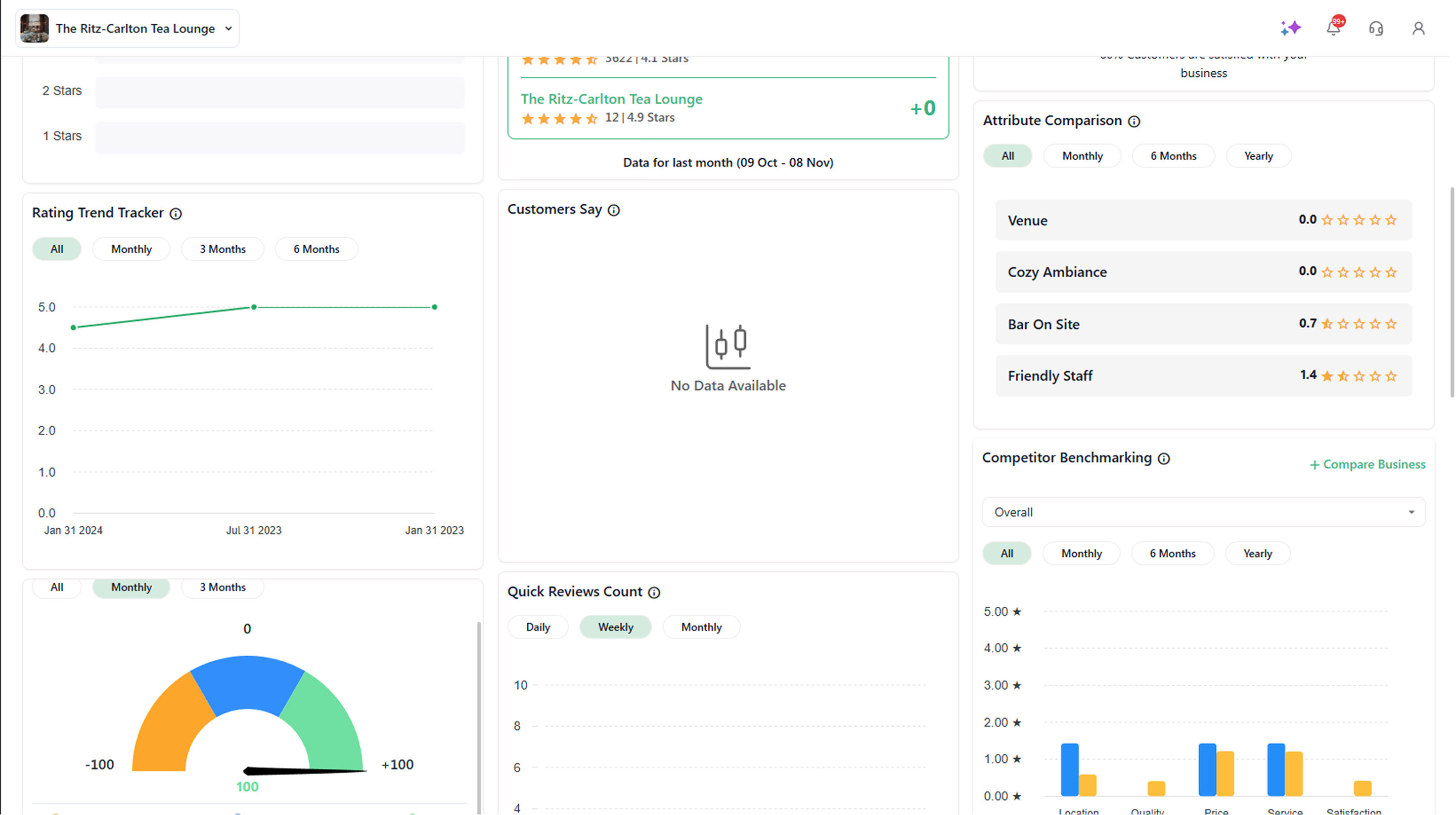Click The Ritz-Carlton Tea Lounge green link
The image size is (1456, 815).
point(611,99)
